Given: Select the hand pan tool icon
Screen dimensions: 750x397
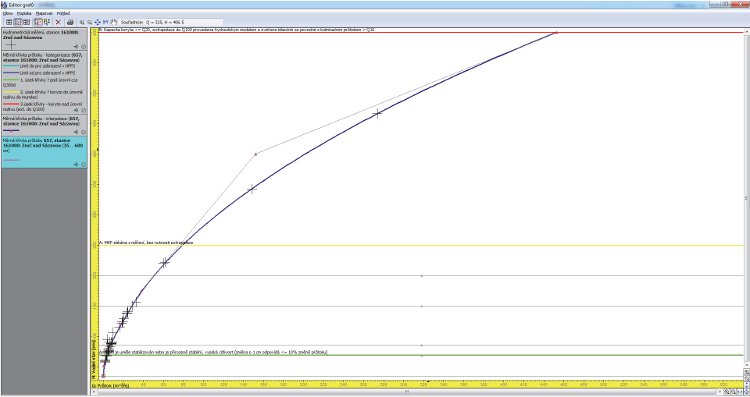Looking at the screenshot, I should 114,22.
